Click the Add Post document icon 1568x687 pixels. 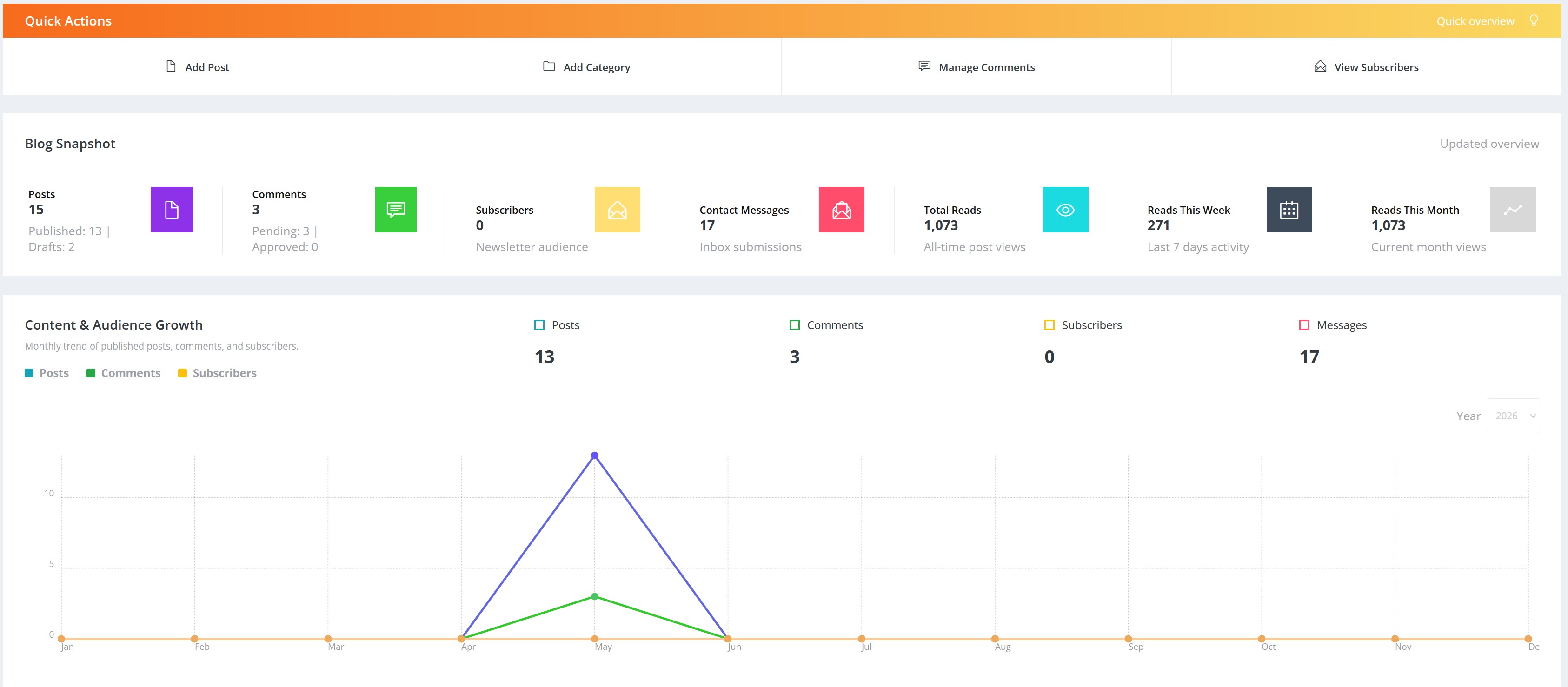pyautogui.click(x=171, y=66)
